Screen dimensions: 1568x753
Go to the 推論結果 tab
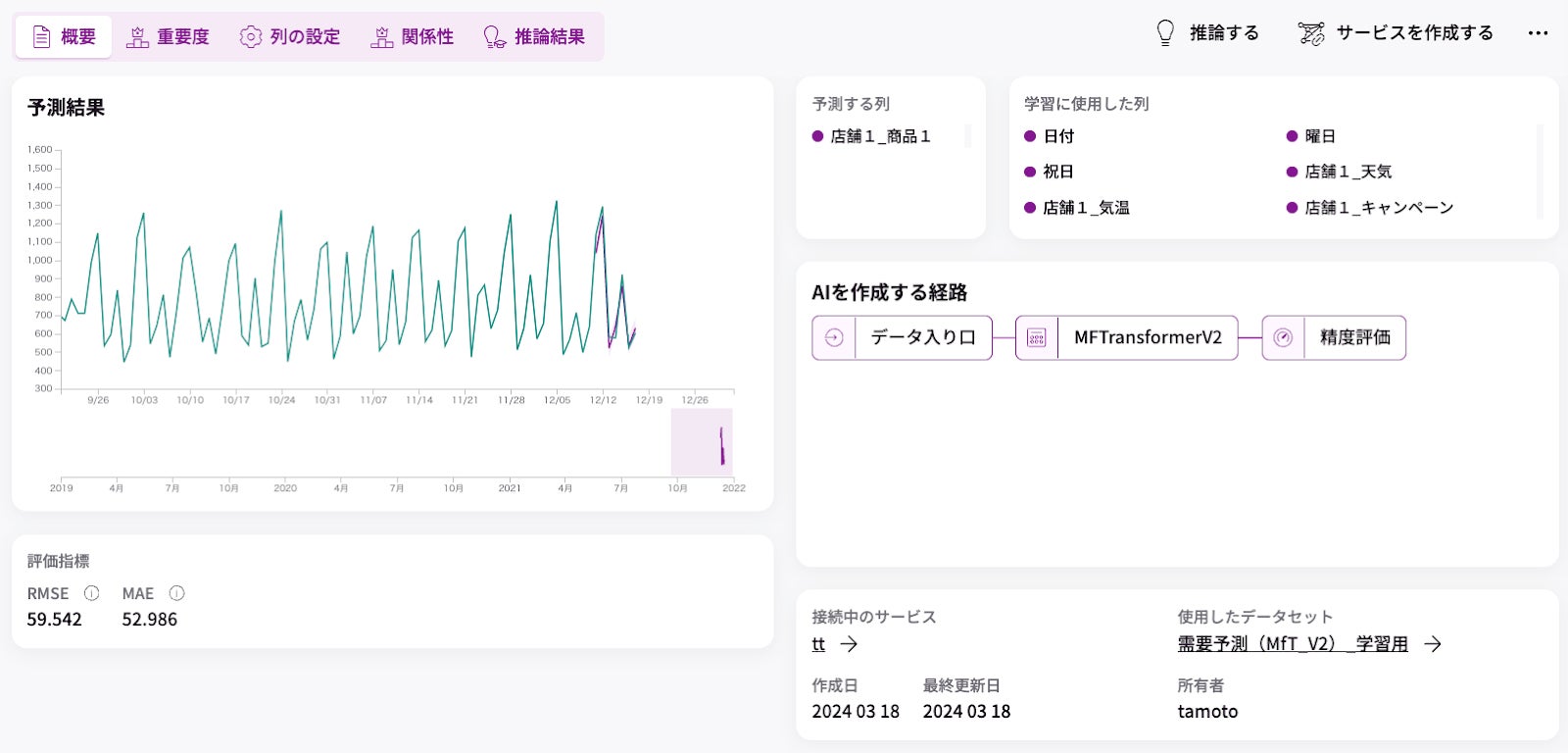[535, 37]
